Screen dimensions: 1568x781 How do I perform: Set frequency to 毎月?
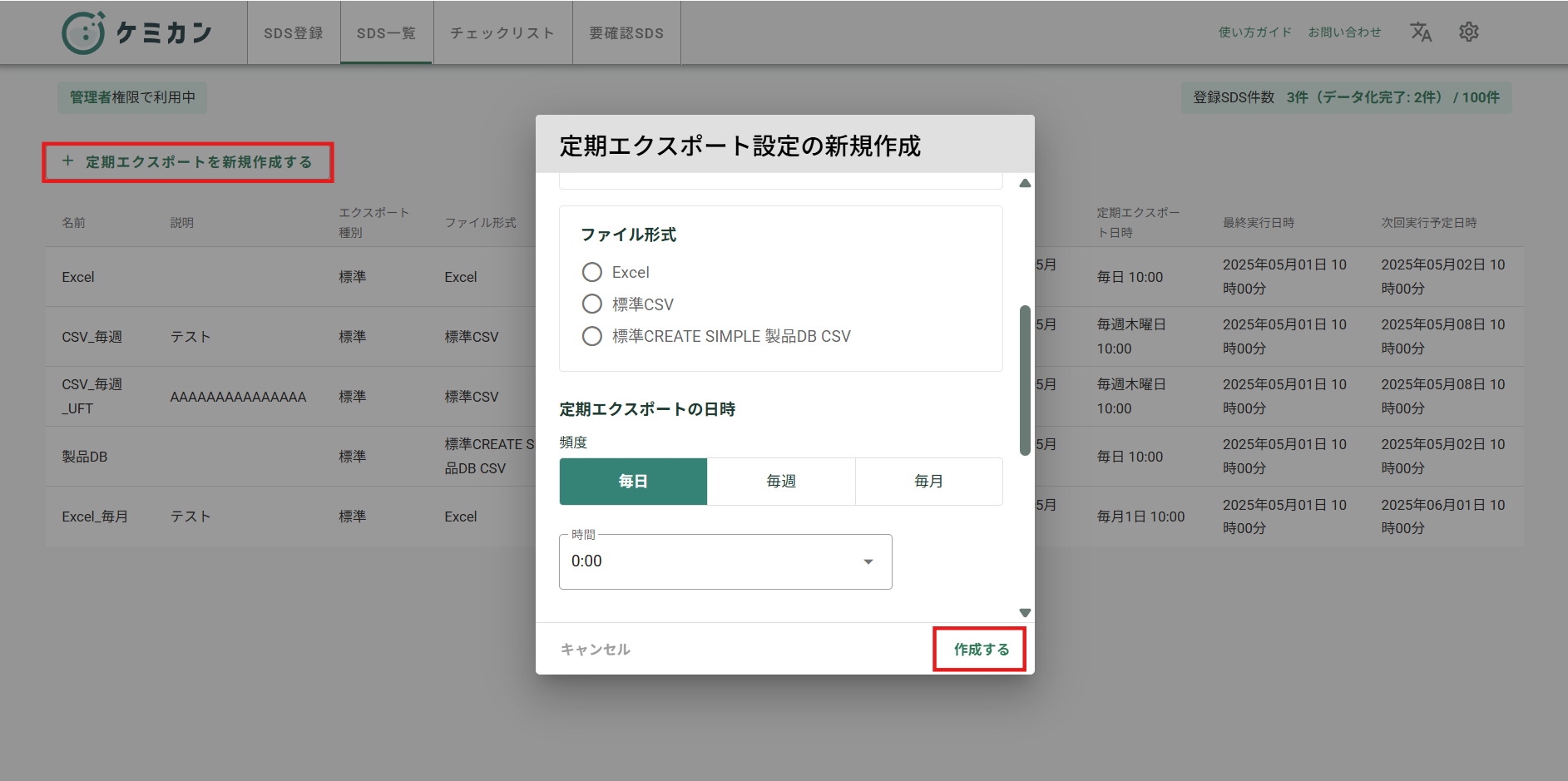(x=929, y=482)
